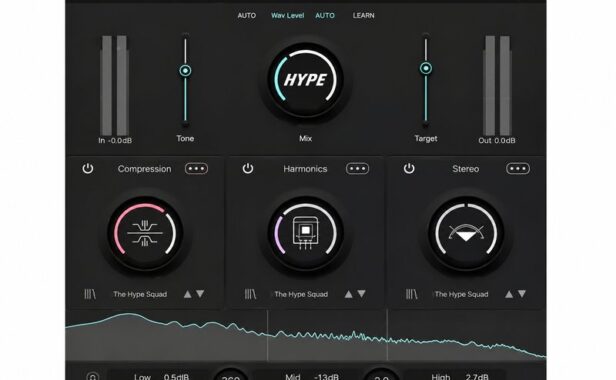Click the Out 0.0dB readout
This screenshot has height=380, width=616.
pyautogui.click(x=497, y=141)
